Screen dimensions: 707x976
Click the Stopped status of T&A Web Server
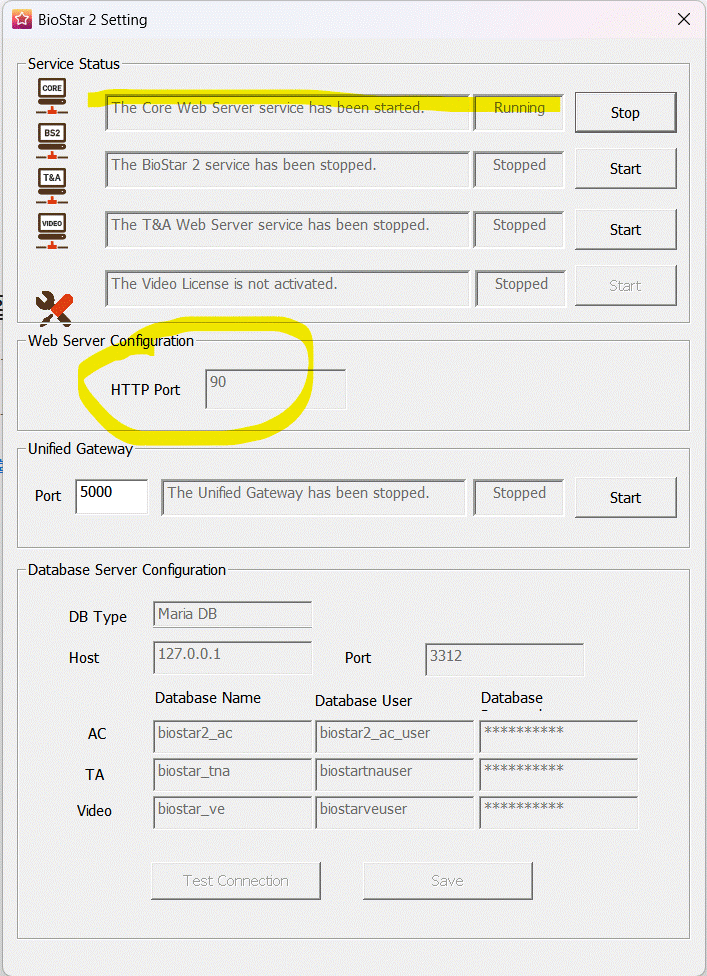(519, 230)
